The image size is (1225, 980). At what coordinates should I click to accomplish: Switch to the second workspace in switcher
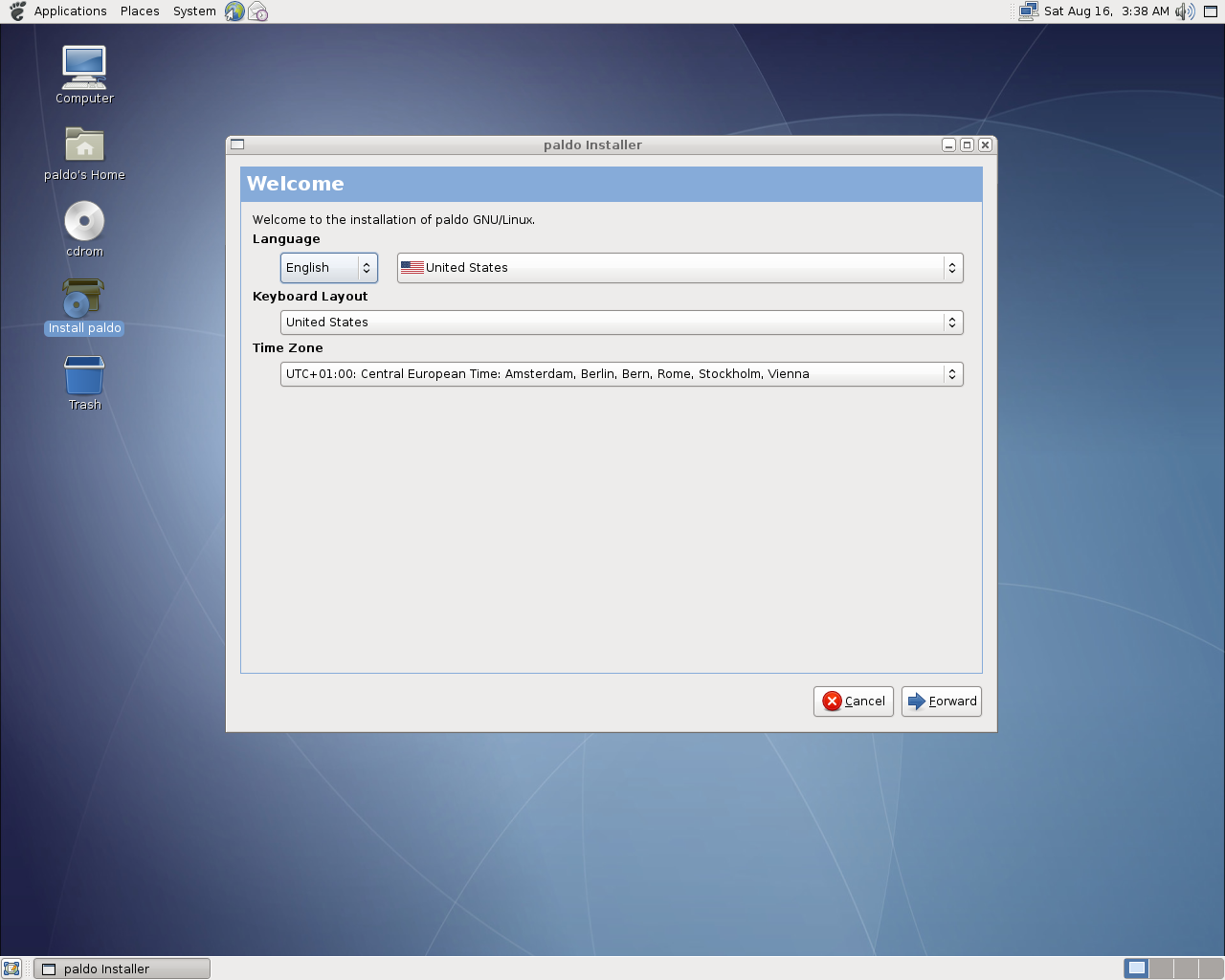[1161, 969]
